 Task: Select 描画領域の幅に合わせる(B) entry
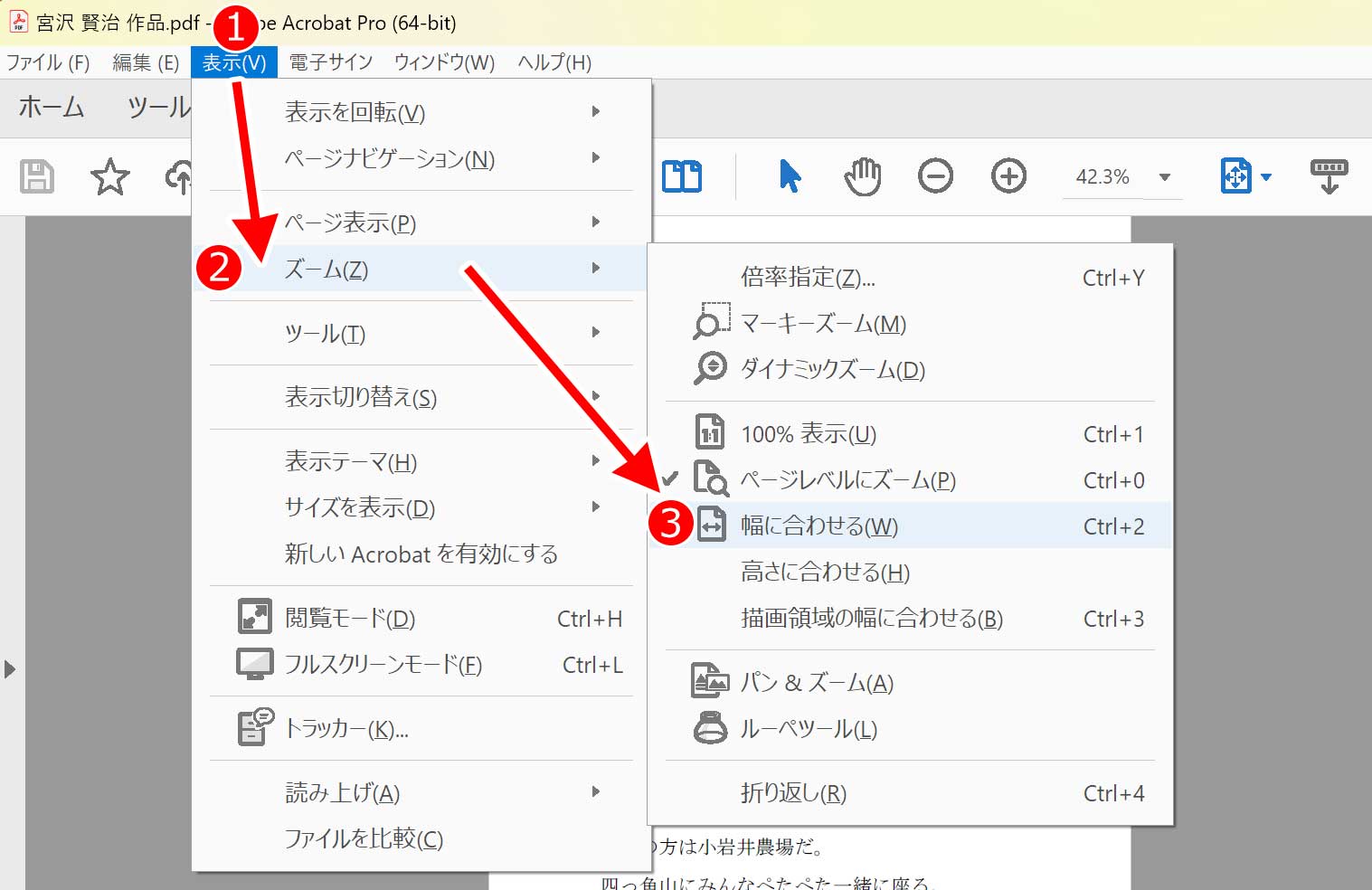click(x=910, y=618)
